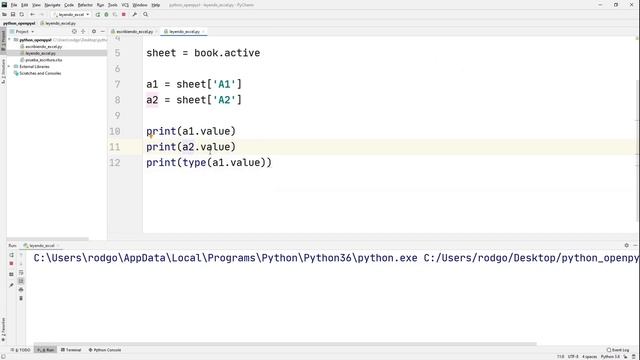The width and height of the screenshot is (640, 360).
Task: Click the Print icon in Run console
Action: [x=21, y=290]
